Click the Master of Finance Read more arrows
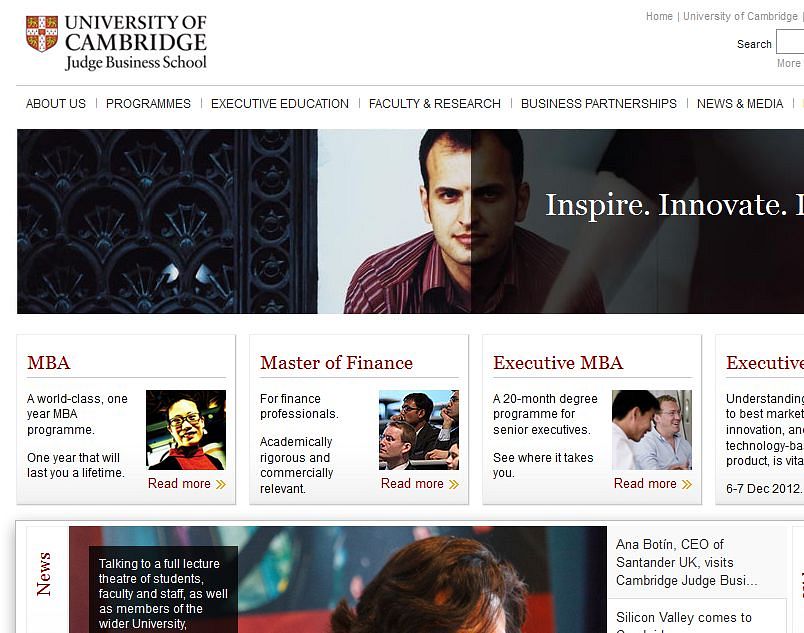Image resolution: width=804 pixels, height=633 pixels. point(453,484)
